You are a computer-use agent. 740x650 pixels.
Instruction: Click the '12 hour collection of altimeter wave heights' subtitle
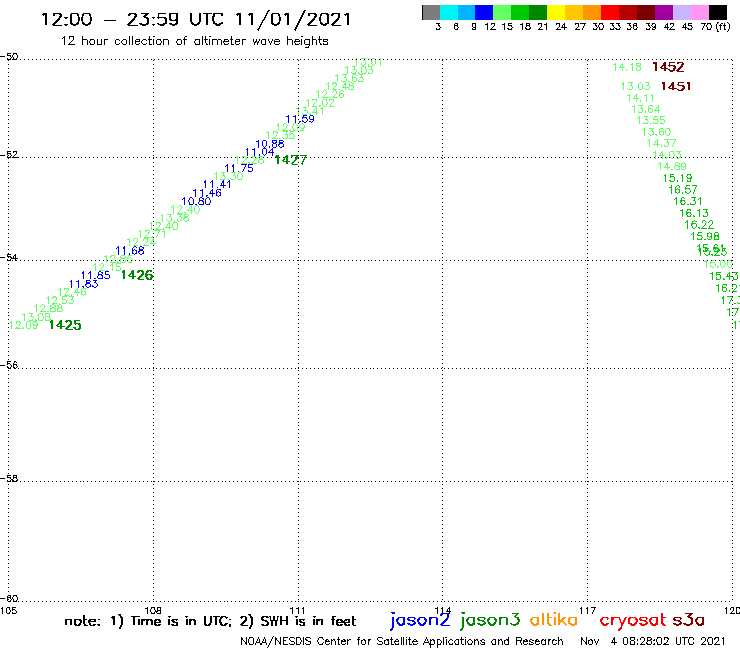(x=194, y=41)
